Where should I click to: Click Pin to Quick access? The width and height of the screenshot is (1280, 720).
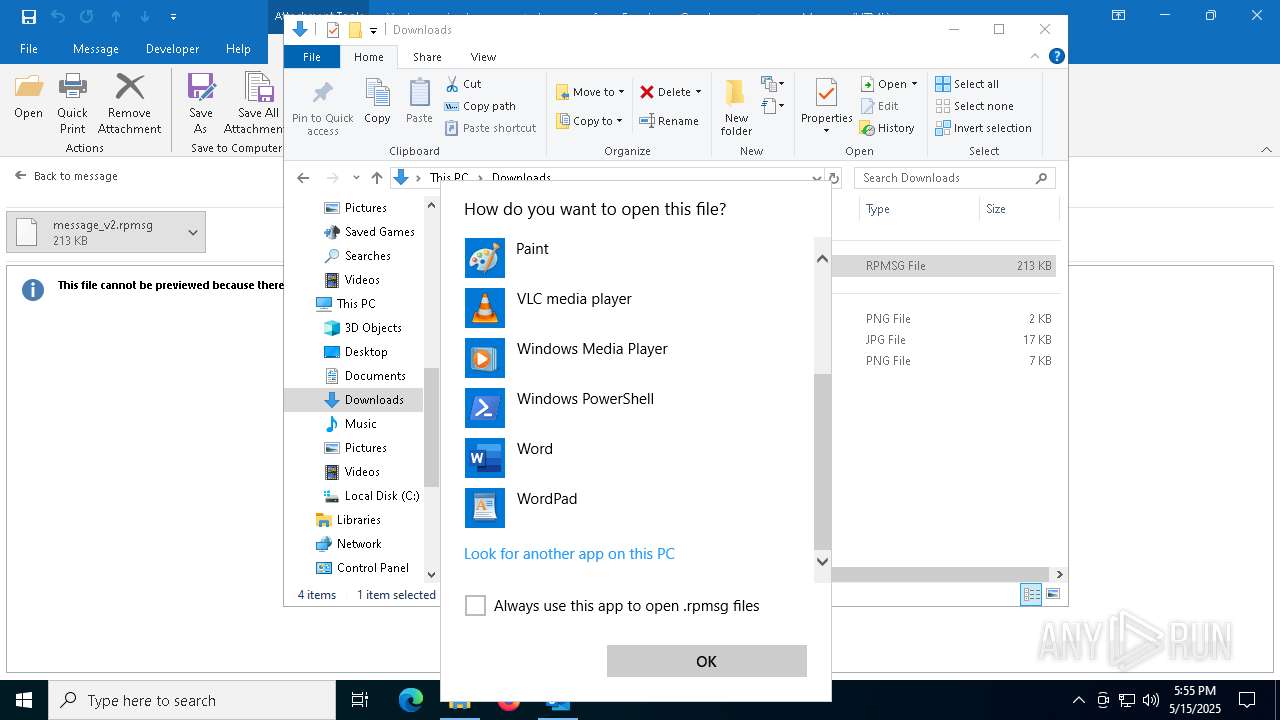(322, 108)
